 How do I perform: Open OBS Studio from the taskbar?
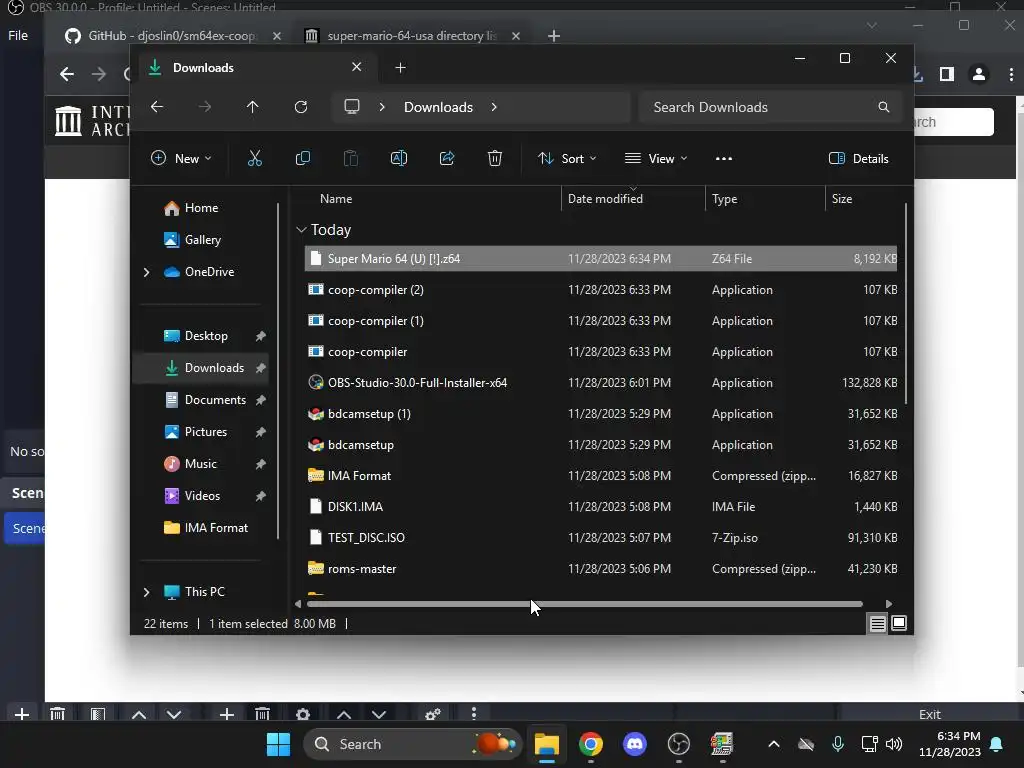679,744
